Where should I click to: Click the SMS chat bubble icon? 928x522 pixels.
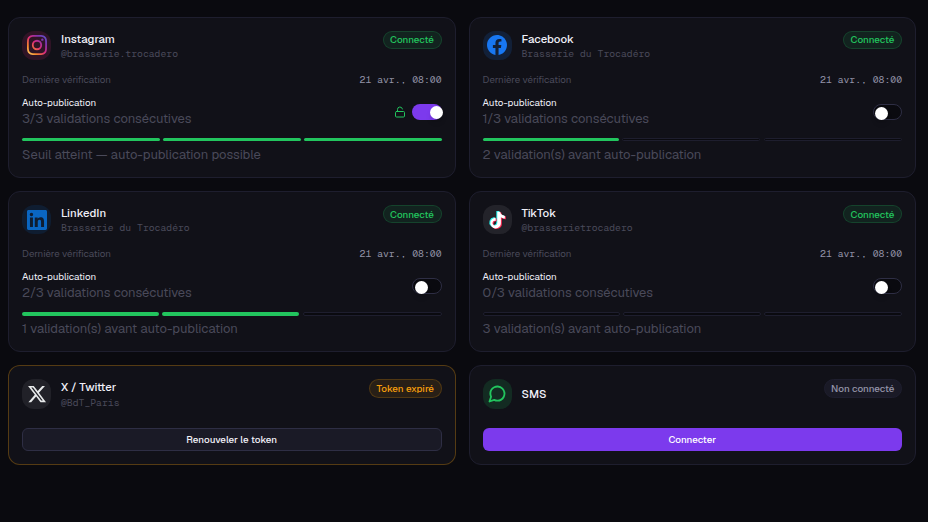[497, 394]
